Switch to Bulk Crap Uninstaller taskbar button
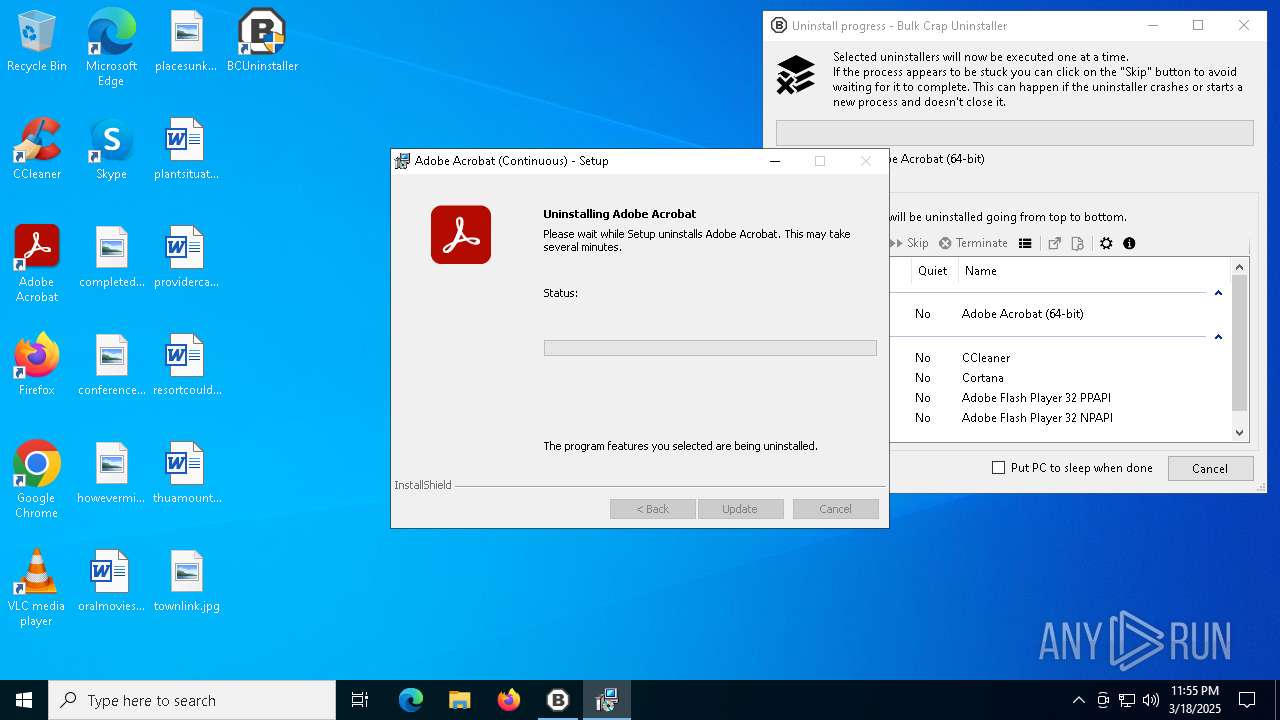Viewport: 1280px width, 720px height. click(558, 700)
